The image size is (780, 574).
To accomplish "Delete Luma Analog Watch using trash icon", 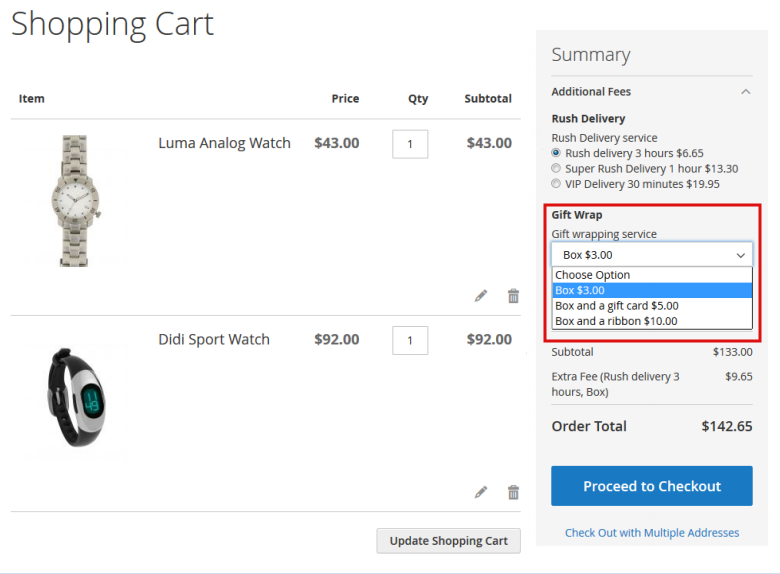I will point(513,296).
